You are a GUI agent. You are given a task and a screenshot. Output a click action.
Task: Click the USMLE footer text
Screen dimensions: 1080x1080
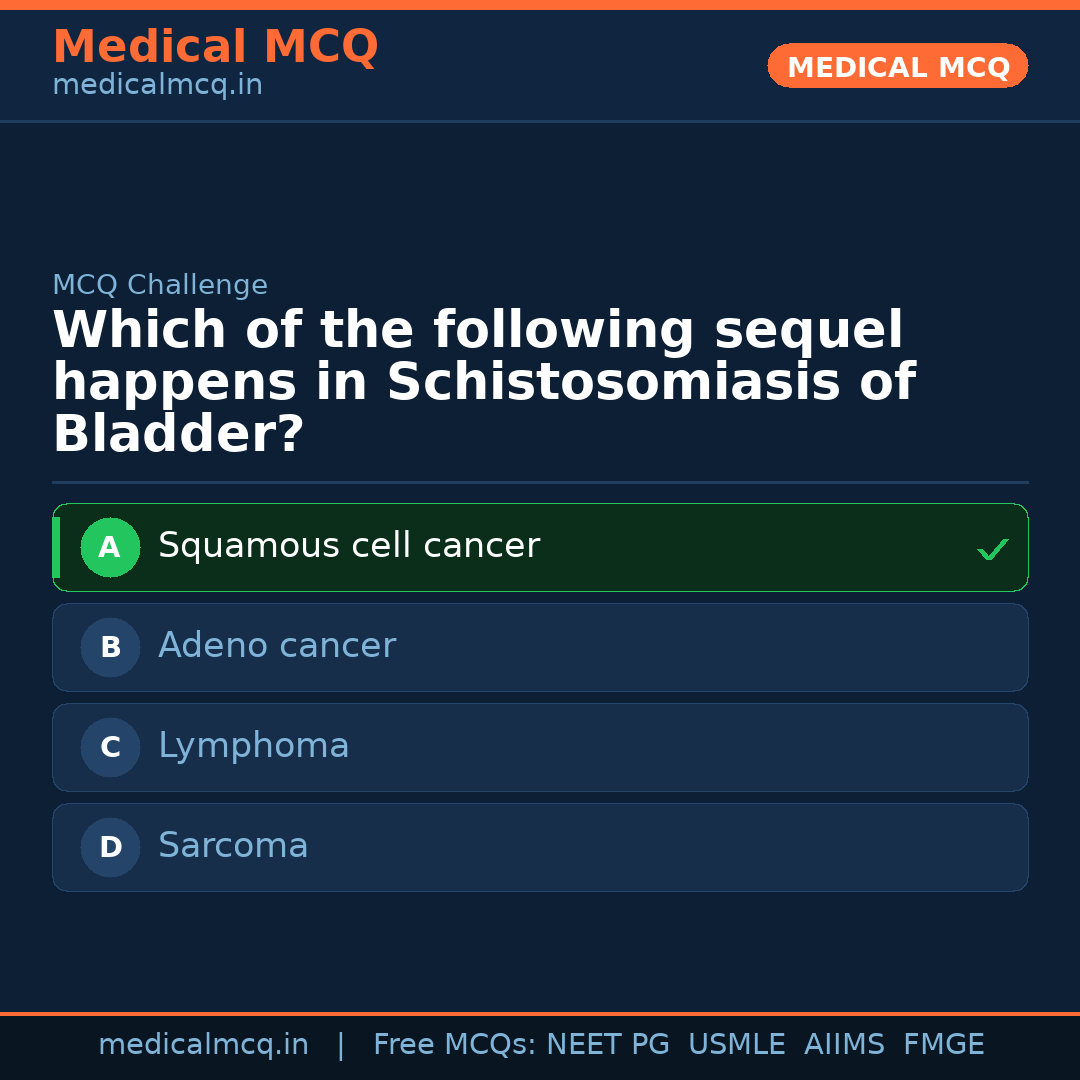pos(737,1045)
